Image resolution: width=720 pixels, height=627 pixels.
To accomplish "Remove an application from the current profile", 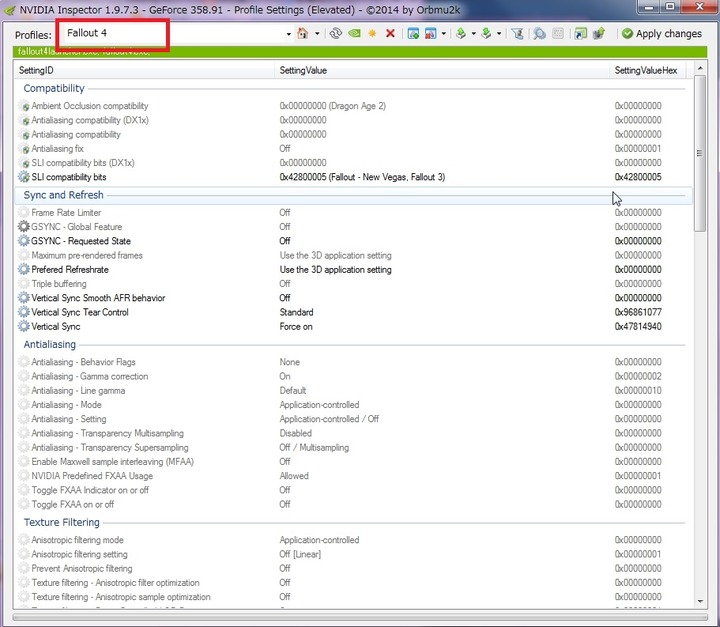I will coord(431,33).
